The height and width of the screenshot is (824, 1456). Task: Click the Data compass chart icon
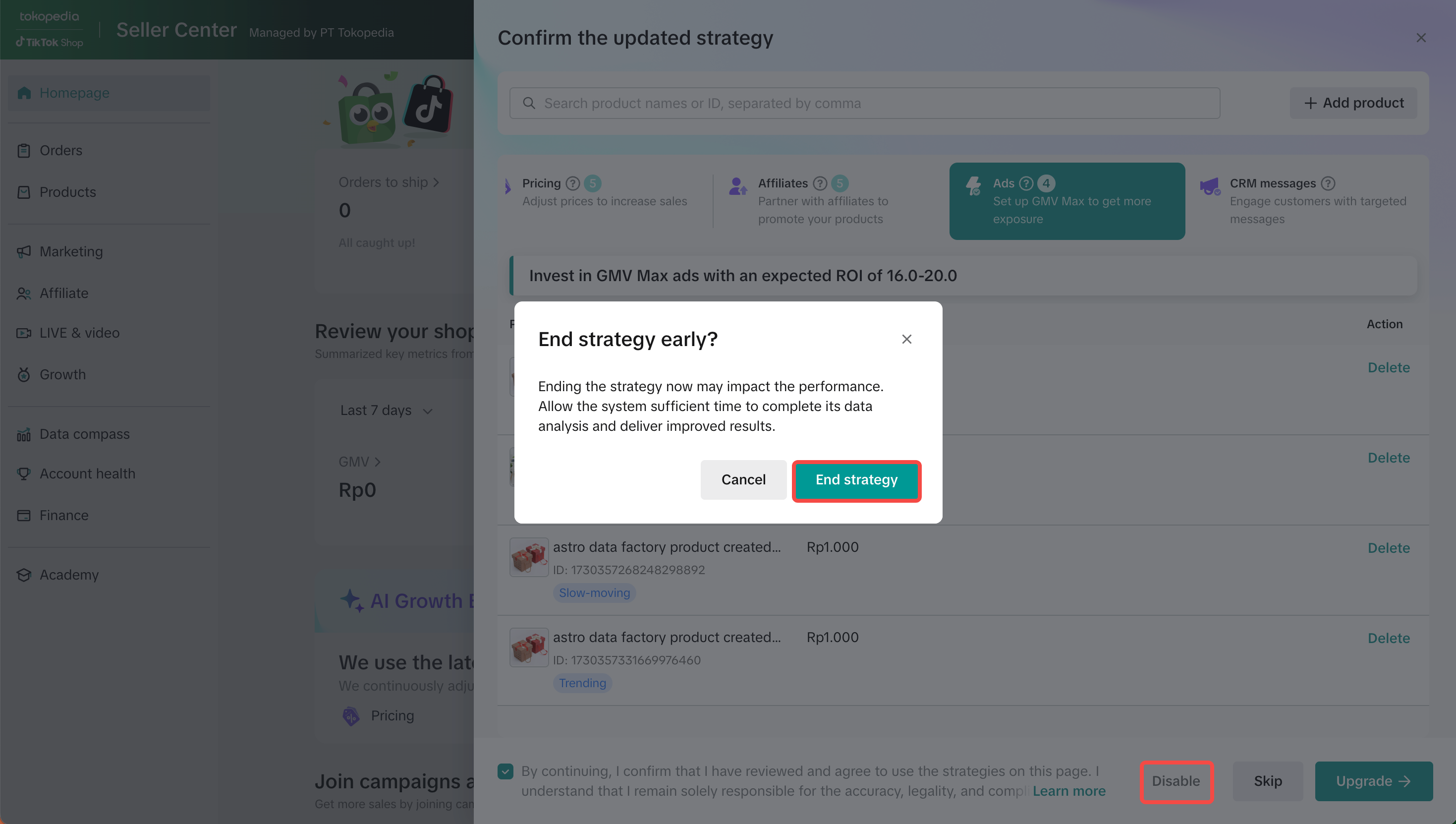24,434
